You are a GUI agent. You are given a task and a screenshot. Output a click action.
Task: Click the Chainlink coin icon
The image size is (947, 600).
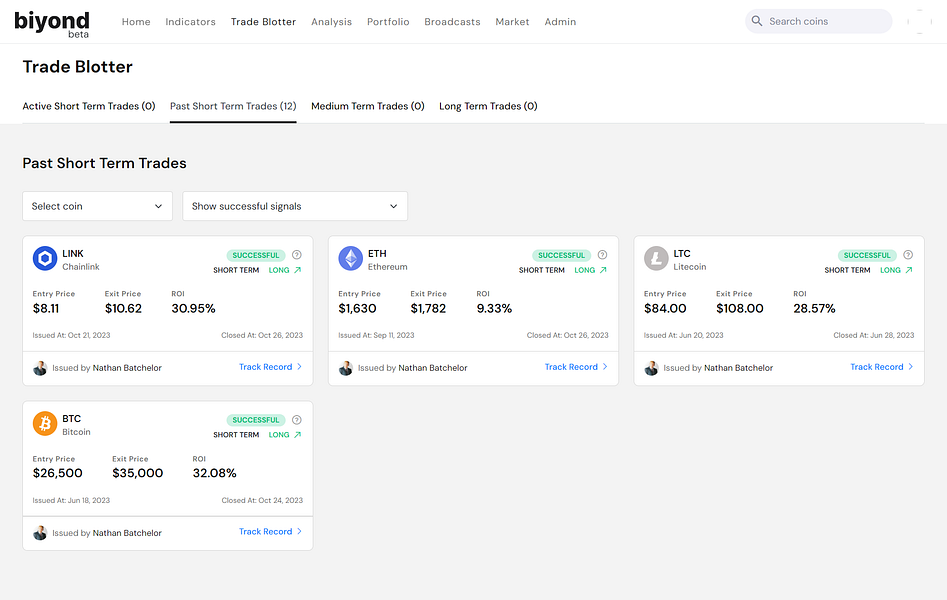click(45, 259)
